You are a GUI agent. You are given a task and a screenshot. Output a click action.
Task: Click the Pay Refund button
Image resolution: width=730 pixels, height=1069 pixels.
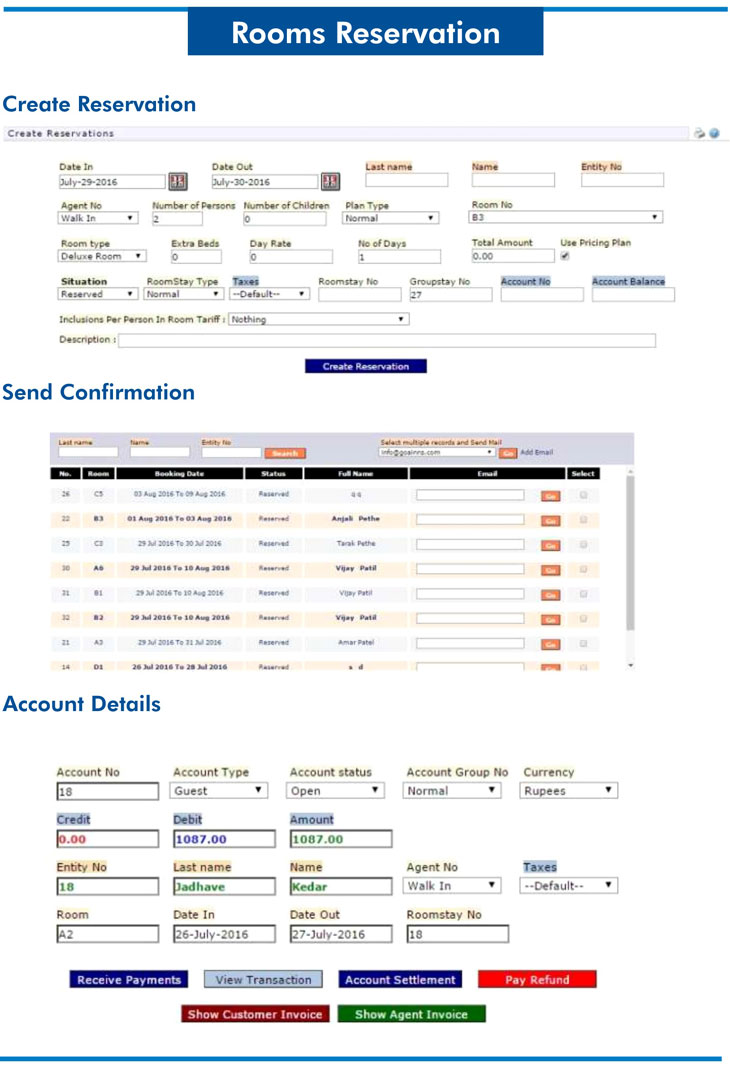tap(537, 980)
